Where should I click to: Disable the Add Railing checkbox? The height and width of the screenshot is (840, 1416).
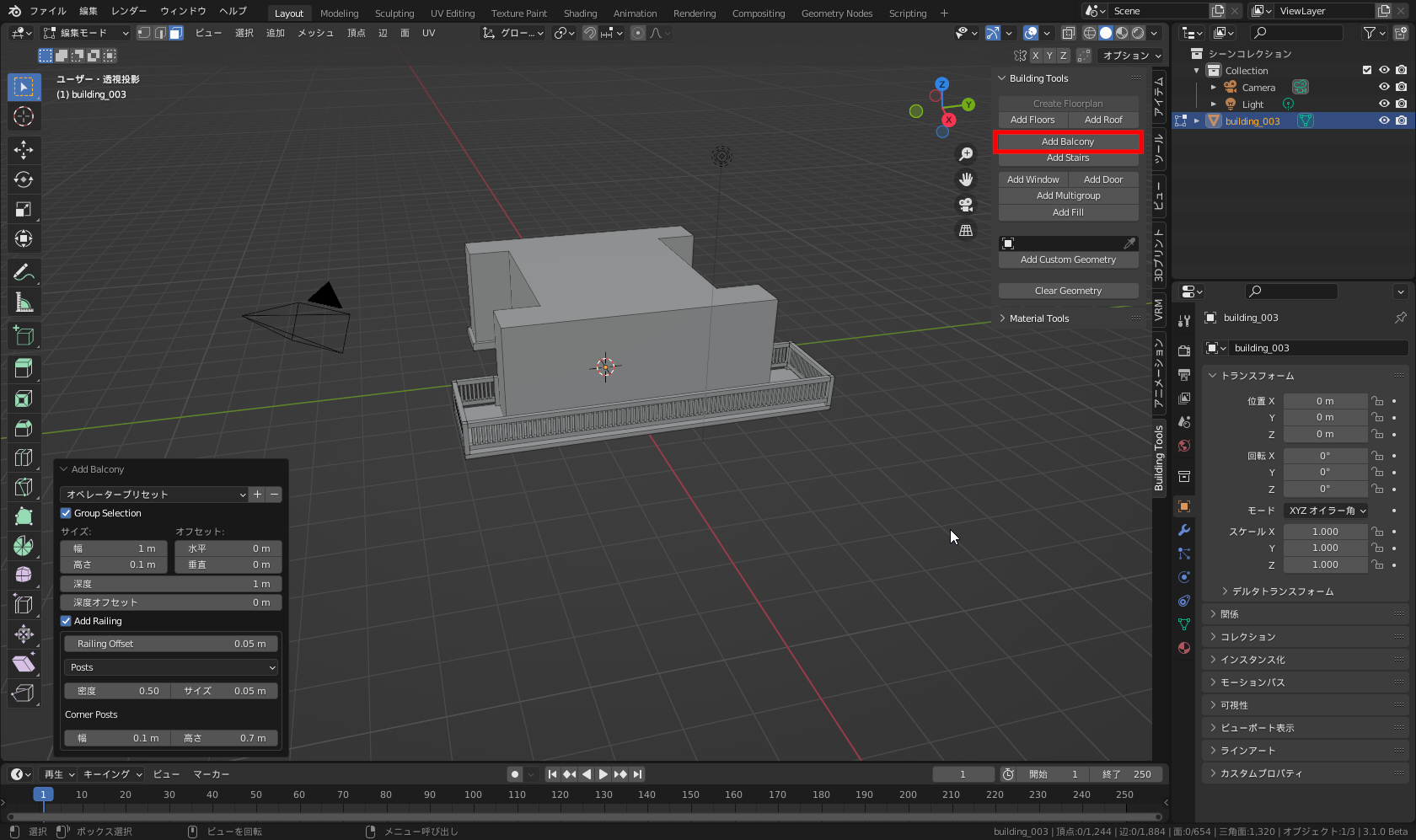click(x=66, y=621)
